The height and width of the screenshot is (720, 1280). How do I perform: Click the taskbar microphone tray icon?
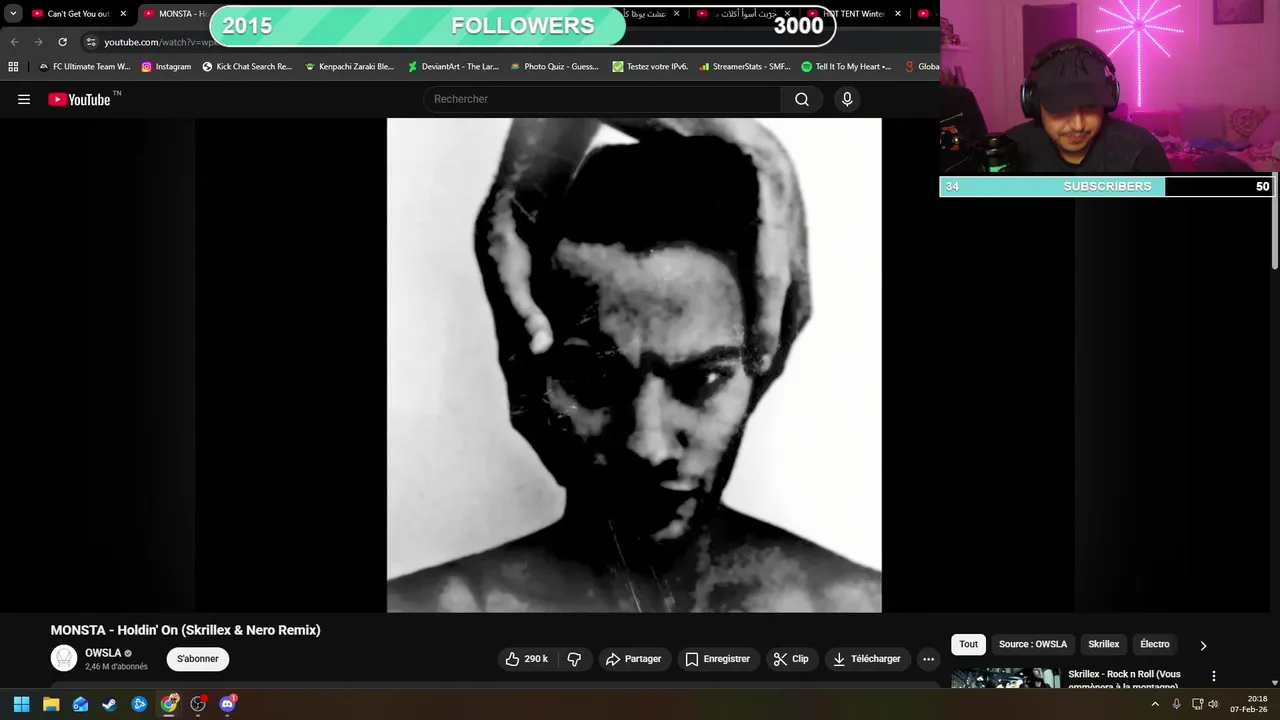(x=1176, y=704)
